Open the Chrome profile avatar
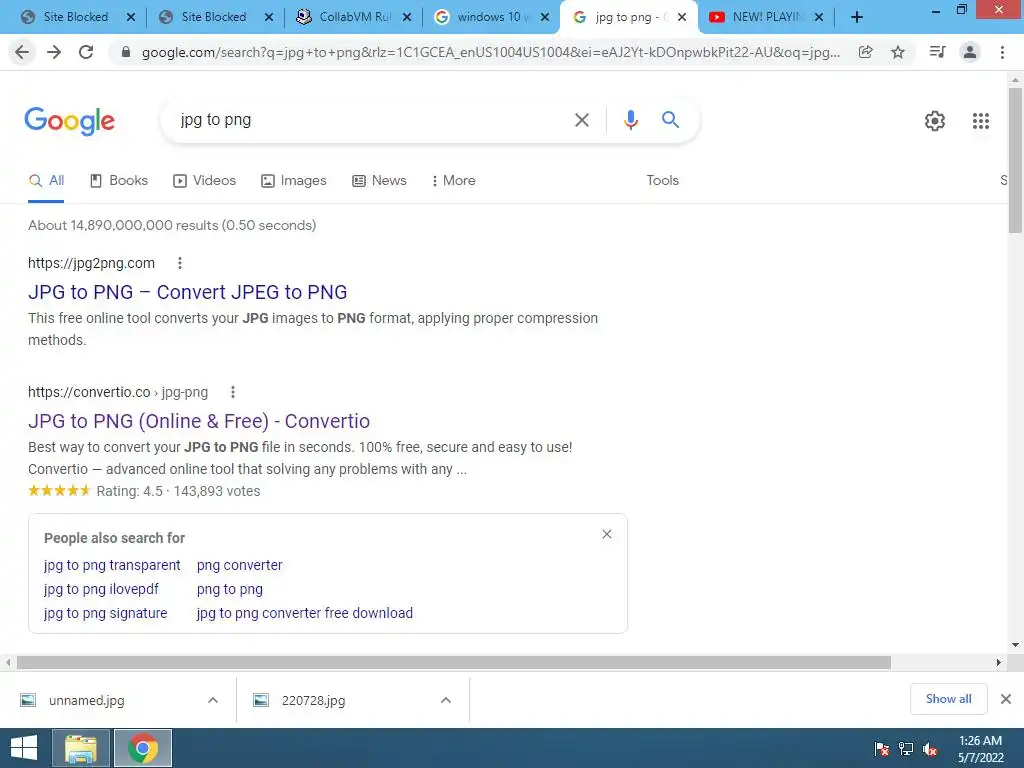The height and width of the screenshot is (768, 1024). tap(970, 52)
